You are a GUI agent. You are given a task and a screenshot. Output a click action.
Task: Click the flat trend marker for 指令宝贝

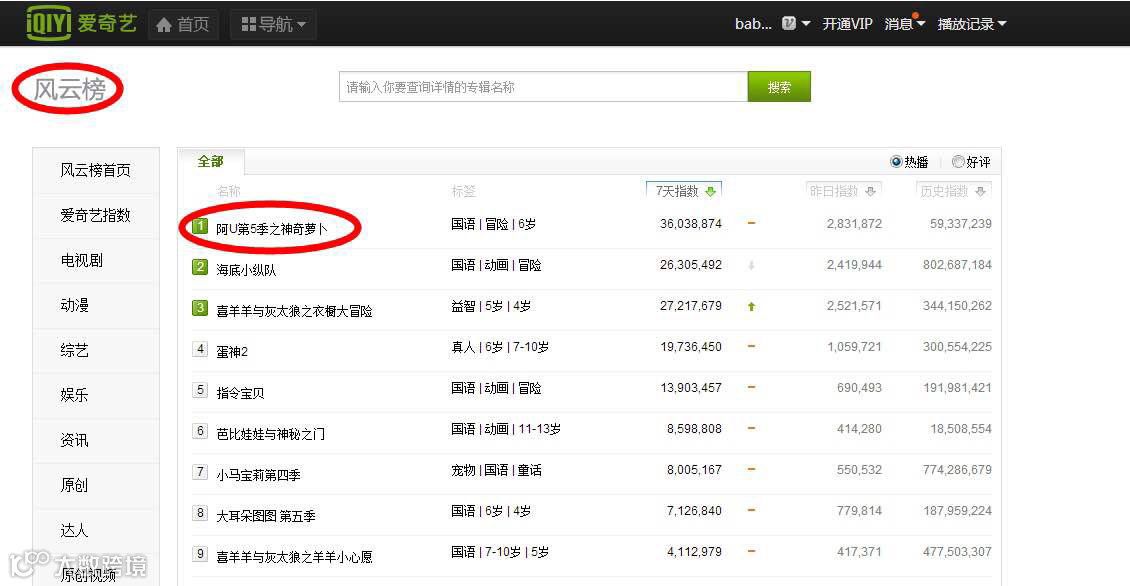pyautogui.click(x=751, y=388)
